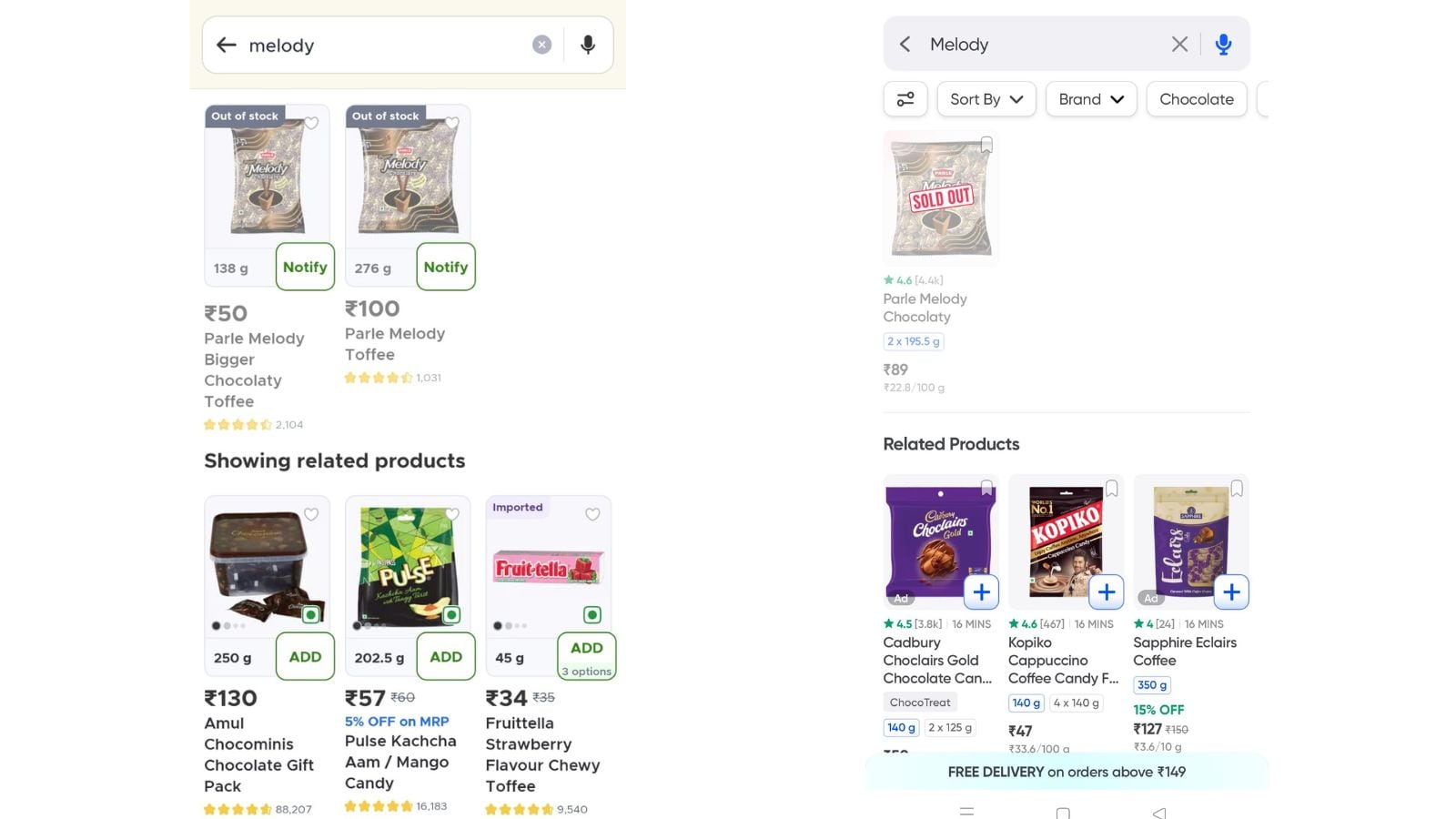Toggle wishlist heart on Amul Chocominis
Viewport: 1456px width, 819px height.
click(311, 514)
